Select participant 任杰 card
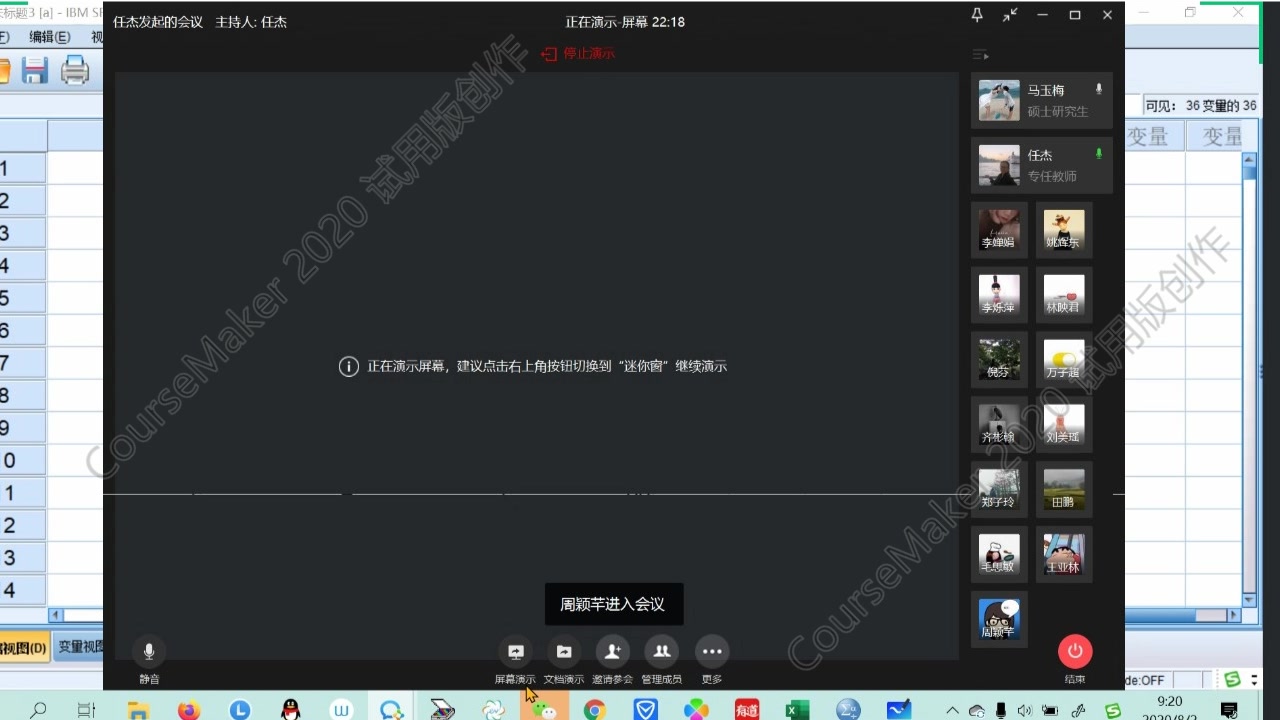Screen dimensions: 1280x720 [x=1041, y=165]
